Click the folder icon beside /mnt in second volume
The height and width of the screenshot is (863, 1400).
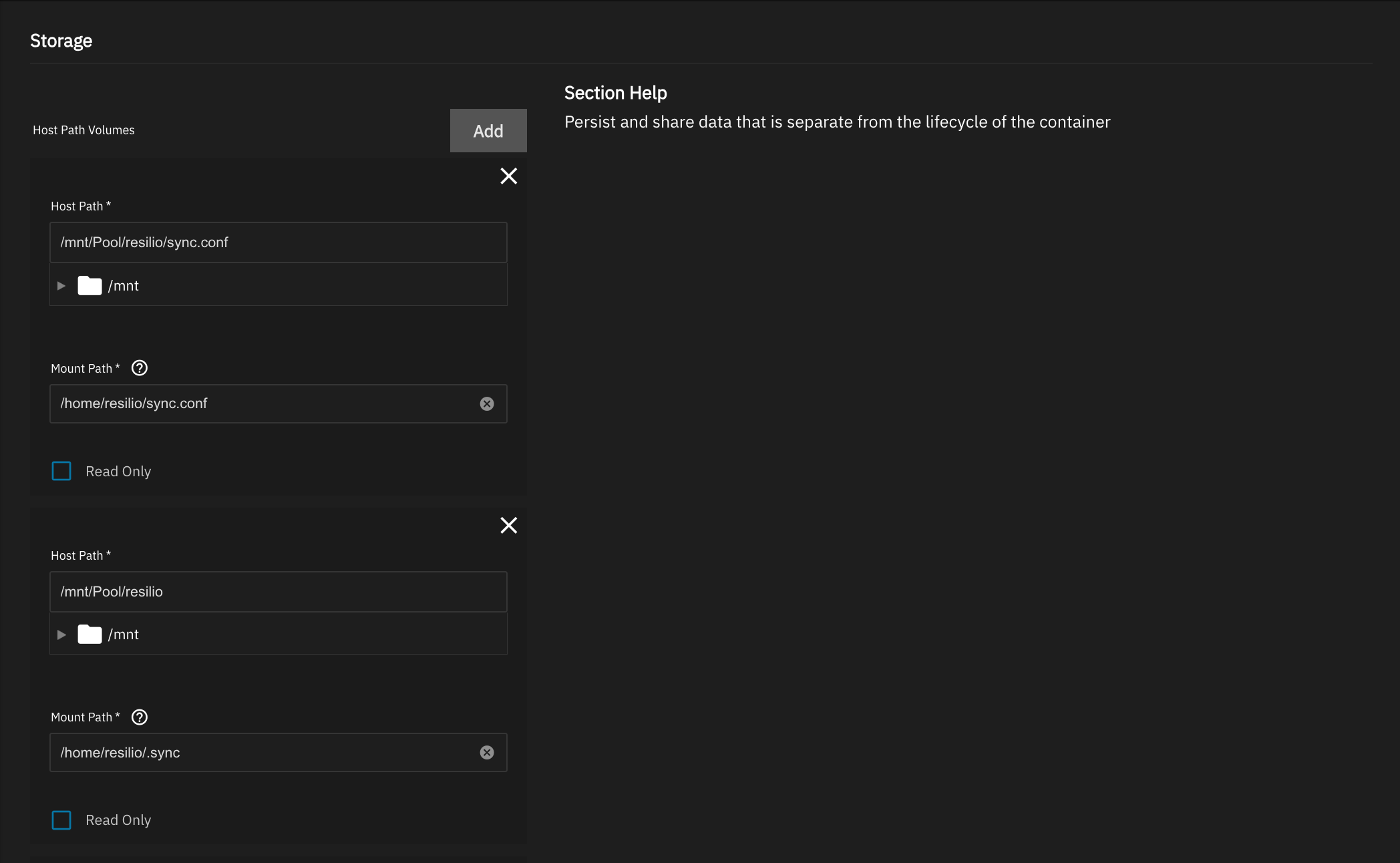click(90, 635)
